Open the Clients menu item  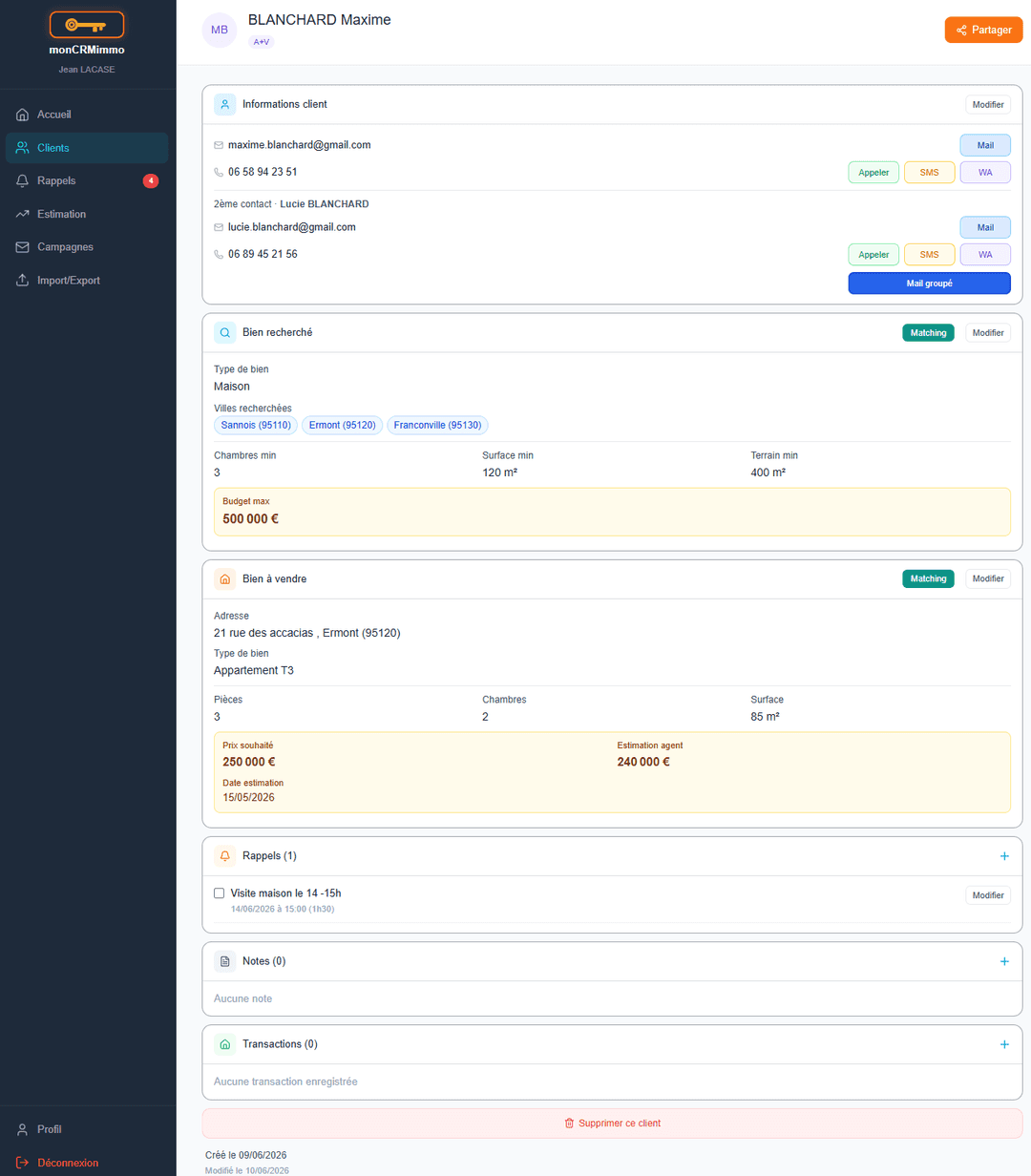(87, 148)
